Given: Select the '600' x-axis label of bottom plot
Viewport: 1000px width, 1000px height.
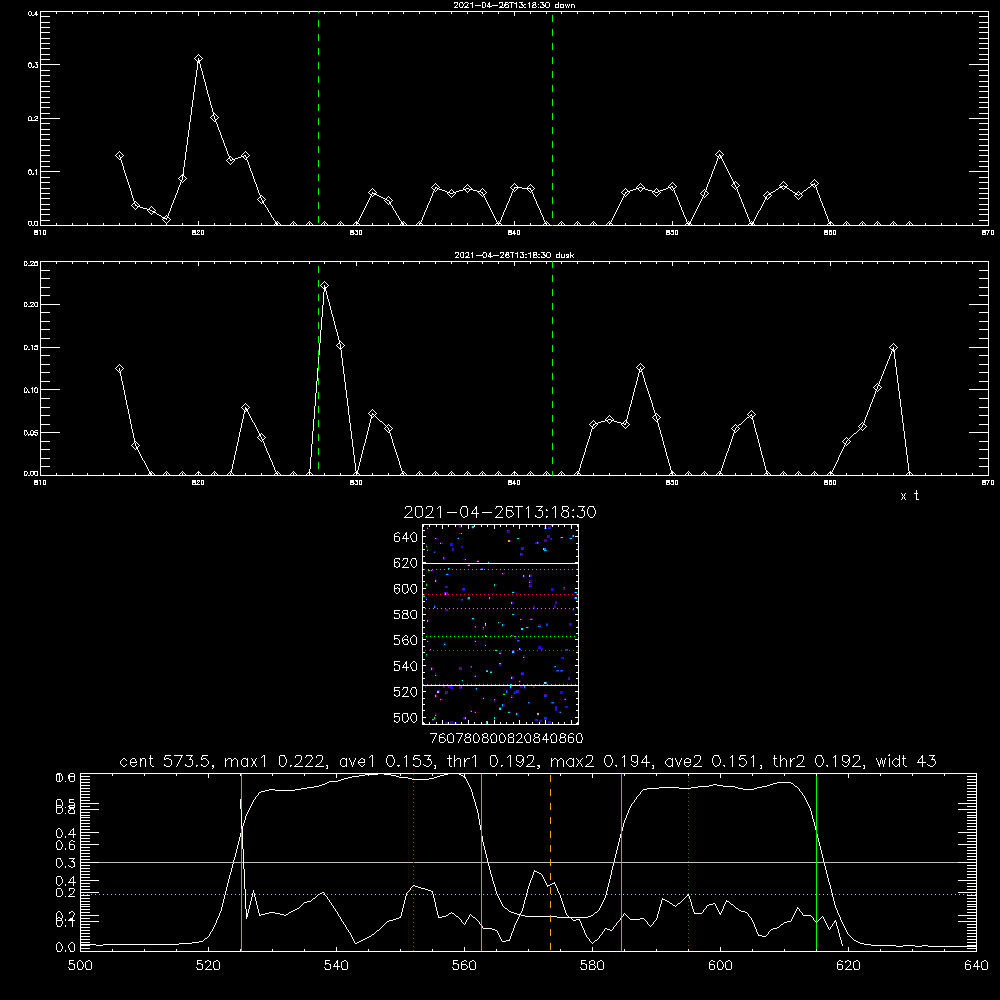Looking at the screenshot, I should (720, 966).
